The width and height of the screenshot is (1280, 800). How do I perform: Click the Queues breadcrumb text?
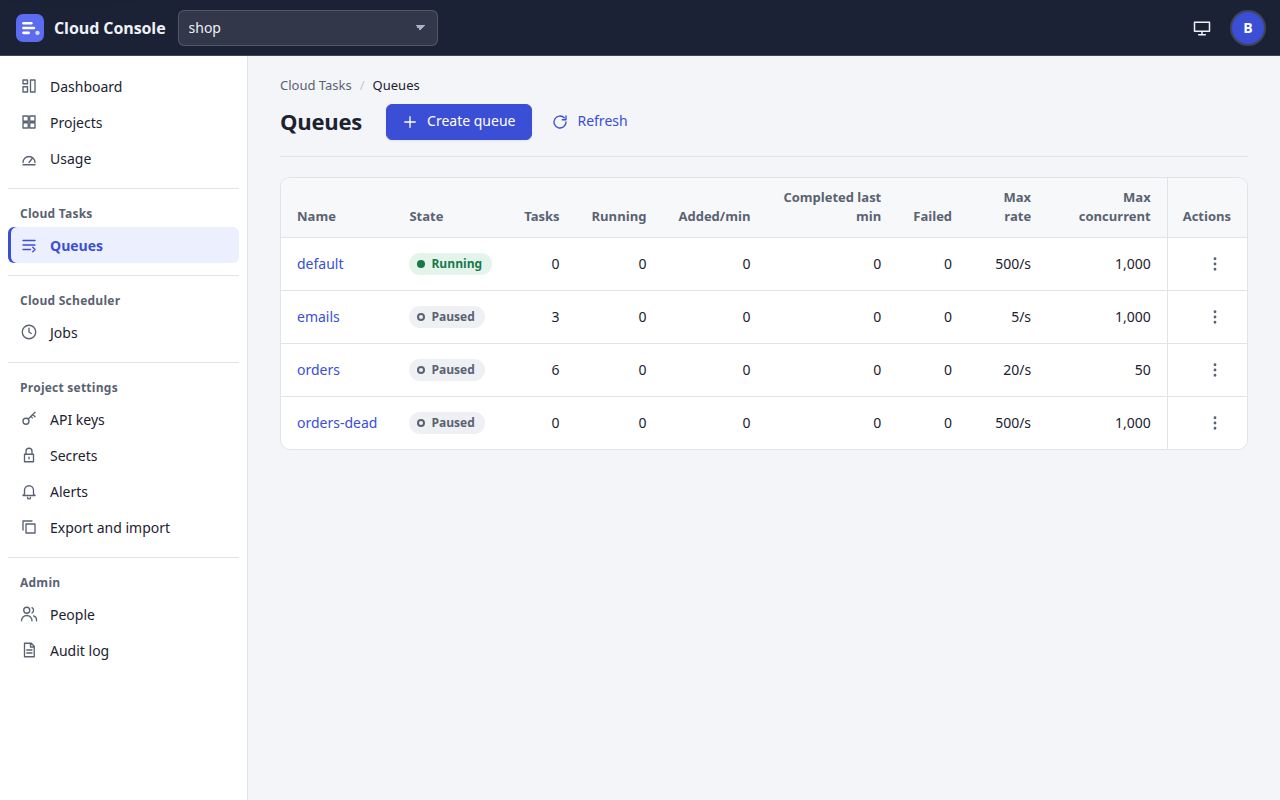tap(396, 86)
